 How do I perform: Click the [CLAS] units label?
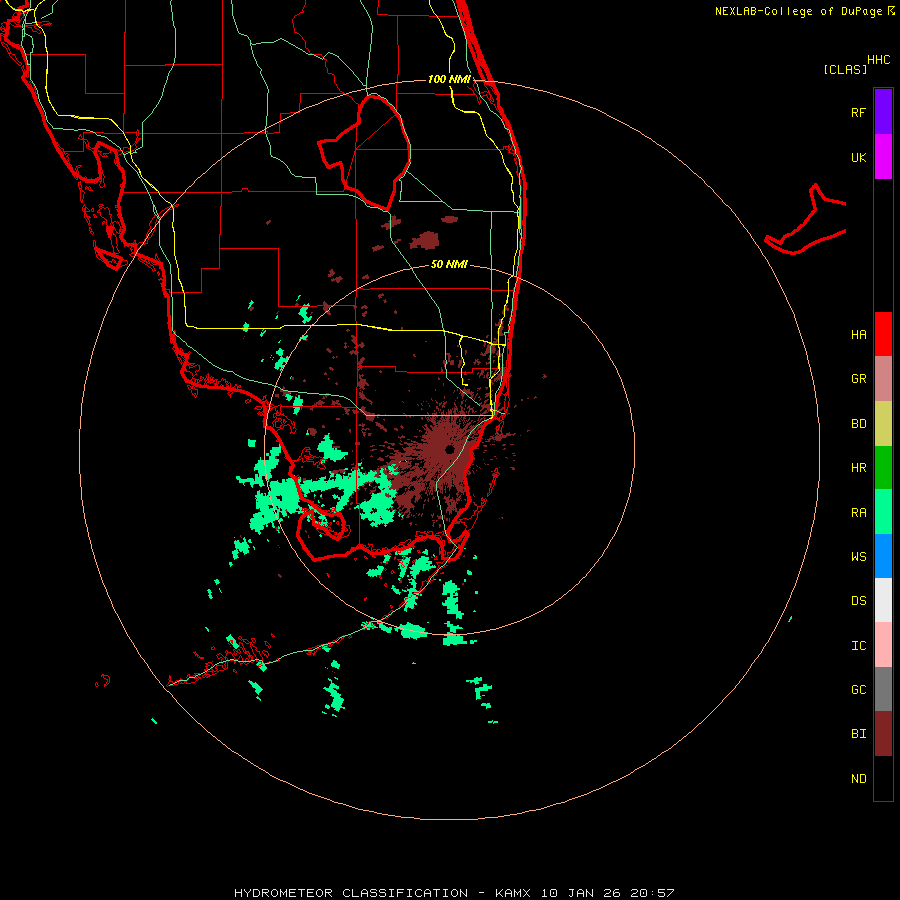845,69
